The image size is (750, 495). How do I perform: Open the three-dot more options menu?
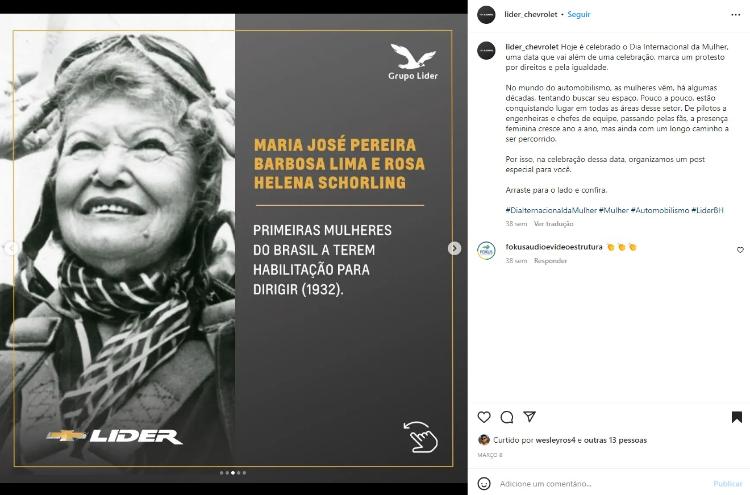(736, 15)
